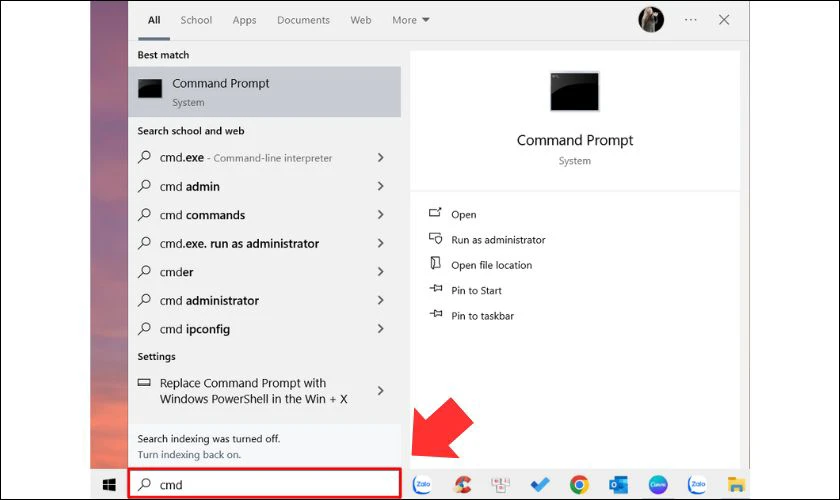
Task: Select the cmd administrator suggestion text
Action: coord(209,301)
